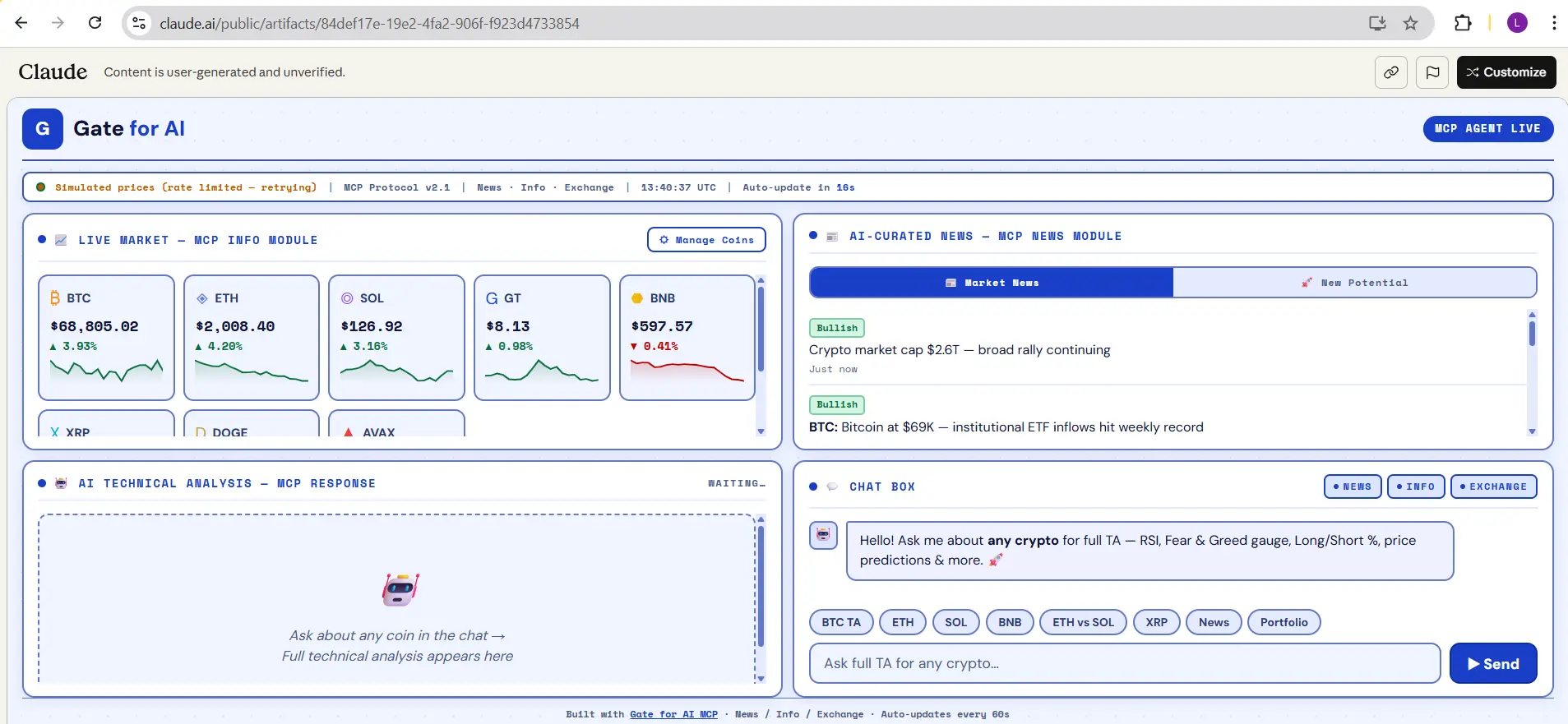
Task: Click the Bitcoin icon in BTC card
Action: coord(55,298)
